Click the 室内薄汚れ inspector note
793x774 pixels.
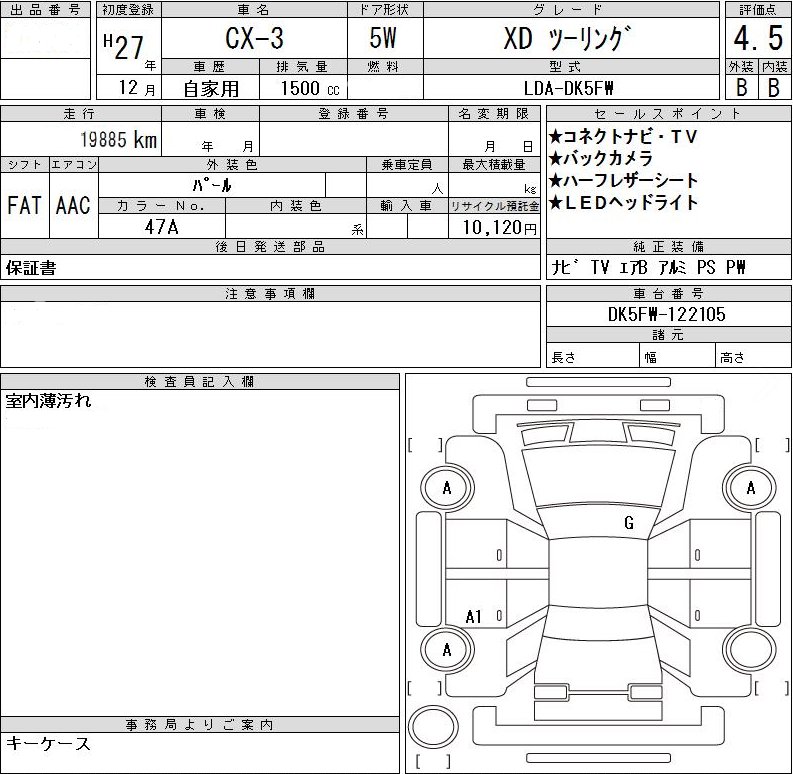pos(48,401)
